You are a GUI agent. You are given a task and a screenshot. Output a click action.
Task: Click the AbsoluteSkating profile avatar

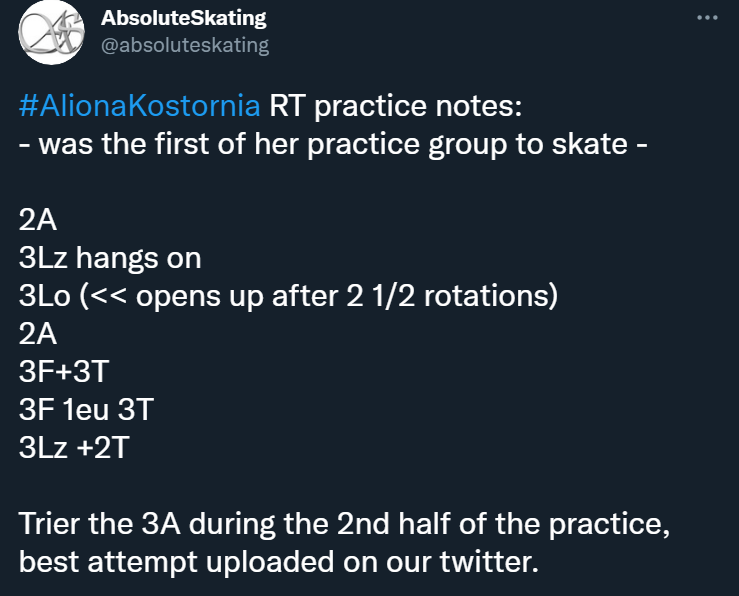coord(49,31)
